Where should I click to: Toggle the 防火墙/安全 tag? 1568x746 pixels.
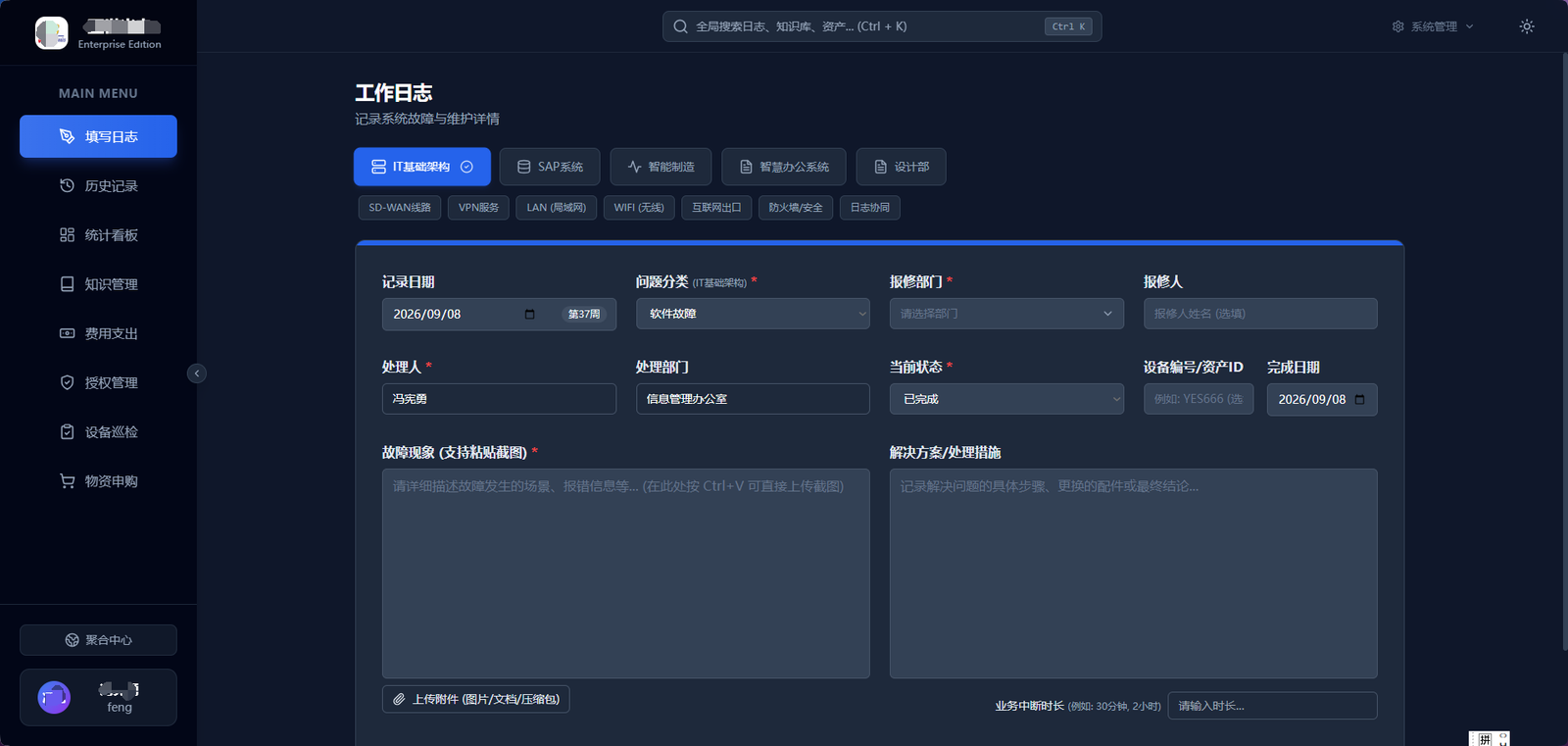pos(796,208)
